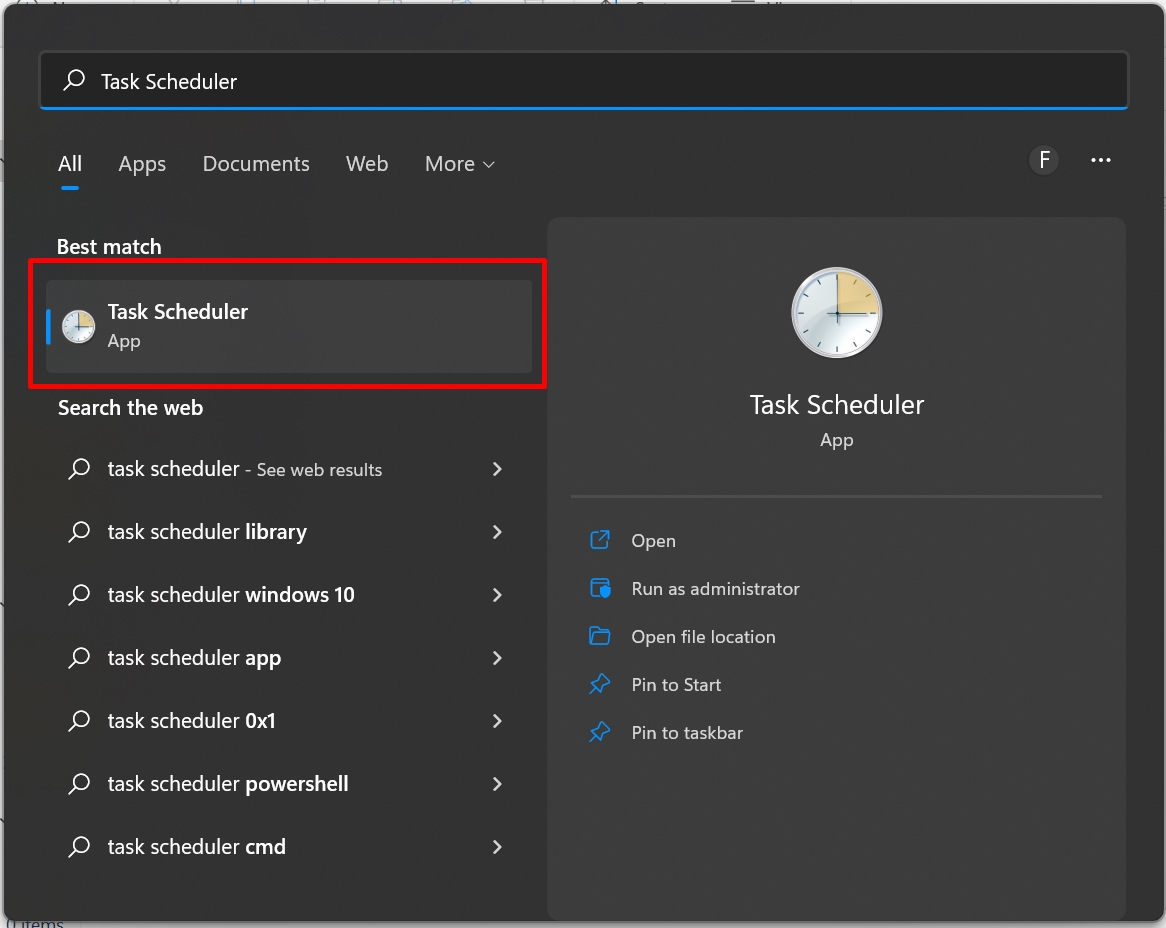This screenshot has width=1166, height=928.
Task: Click the search magnifier icon in search box
Action: click(74, 80)
